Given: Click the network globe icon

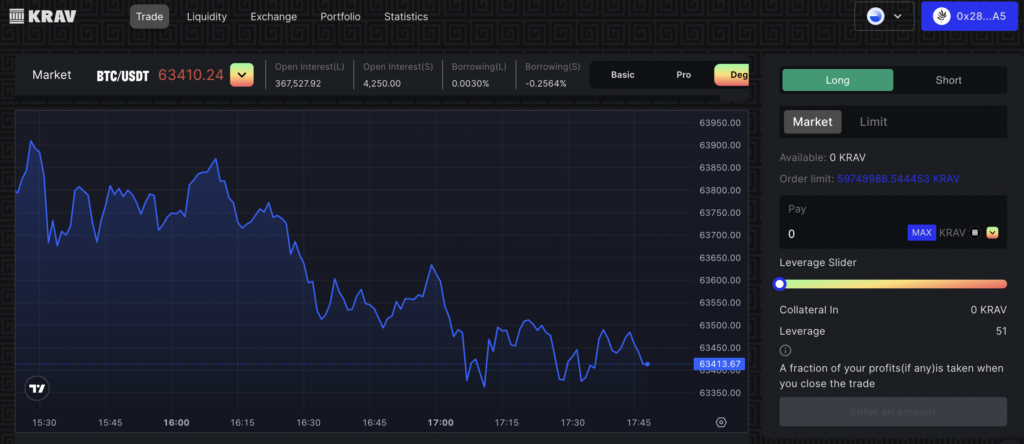Looking at the screenshot, I should click(x=875, y=16).
